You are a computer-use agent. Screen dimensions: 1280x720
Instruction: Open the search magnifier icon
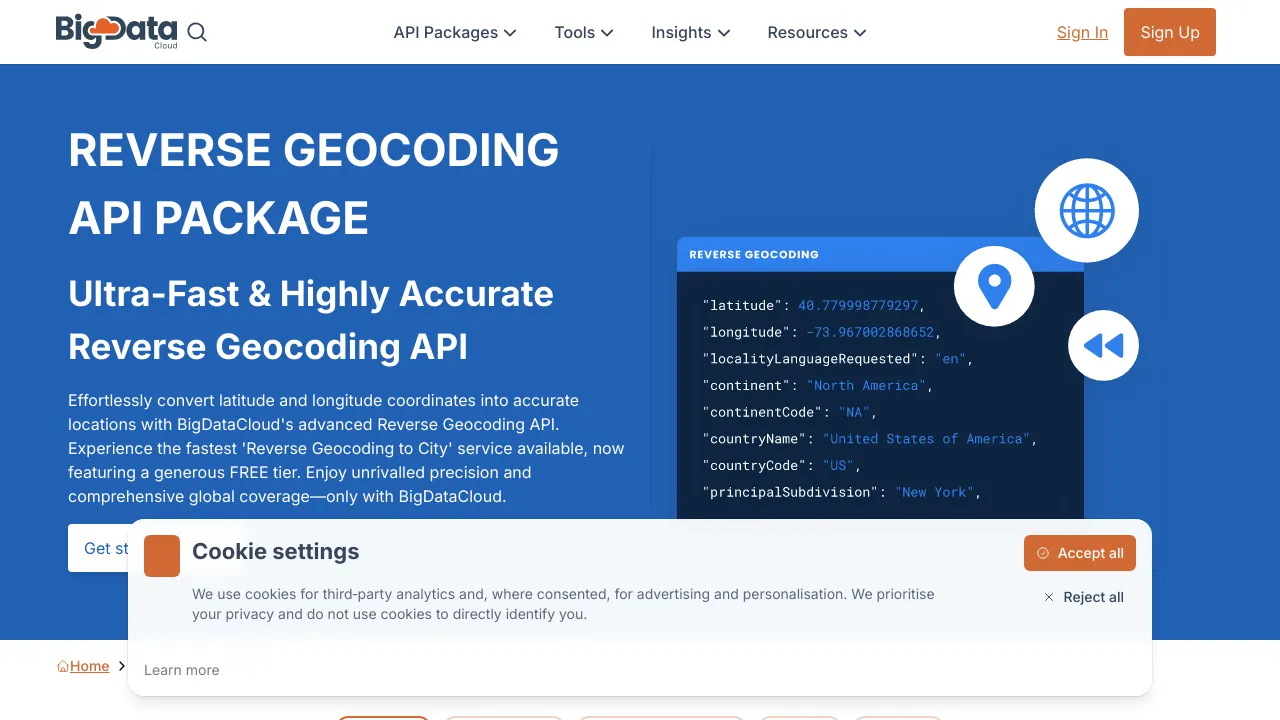coord(197,32)
